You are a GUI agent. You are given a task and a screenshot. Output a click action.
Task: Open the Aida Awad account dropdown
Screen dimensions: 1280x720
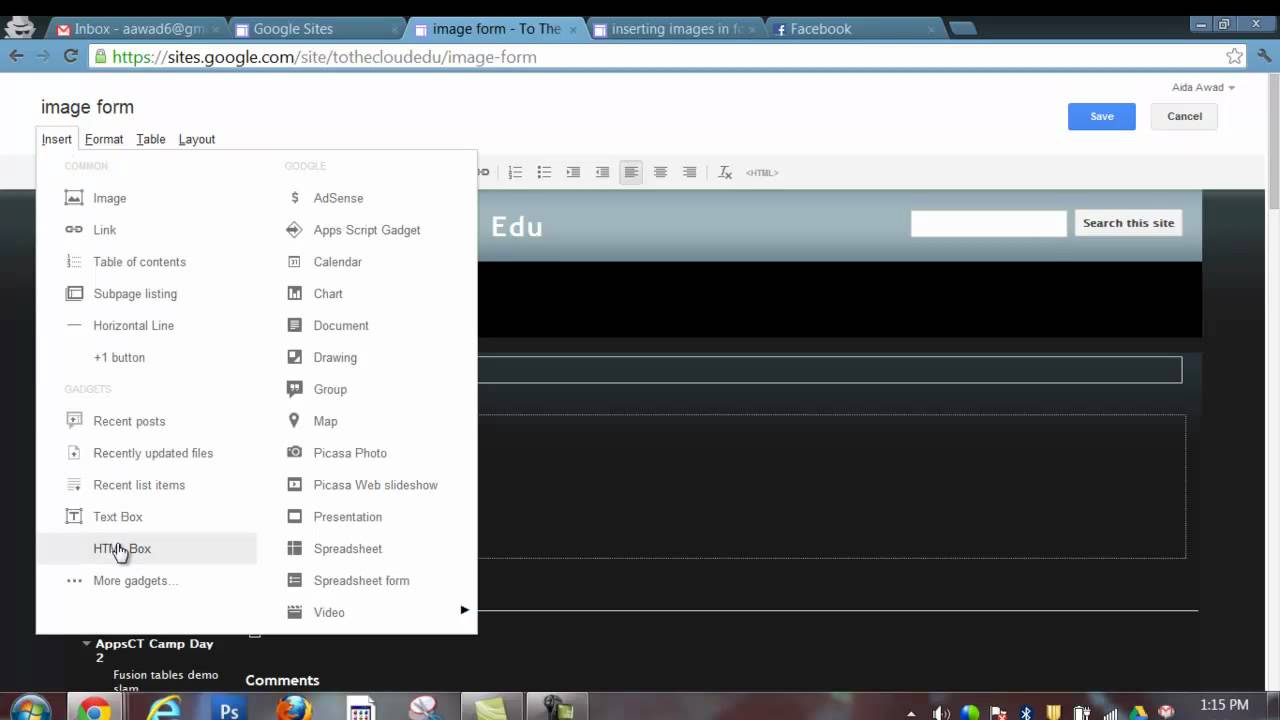pyautogui.click(x=1203, y=88)
